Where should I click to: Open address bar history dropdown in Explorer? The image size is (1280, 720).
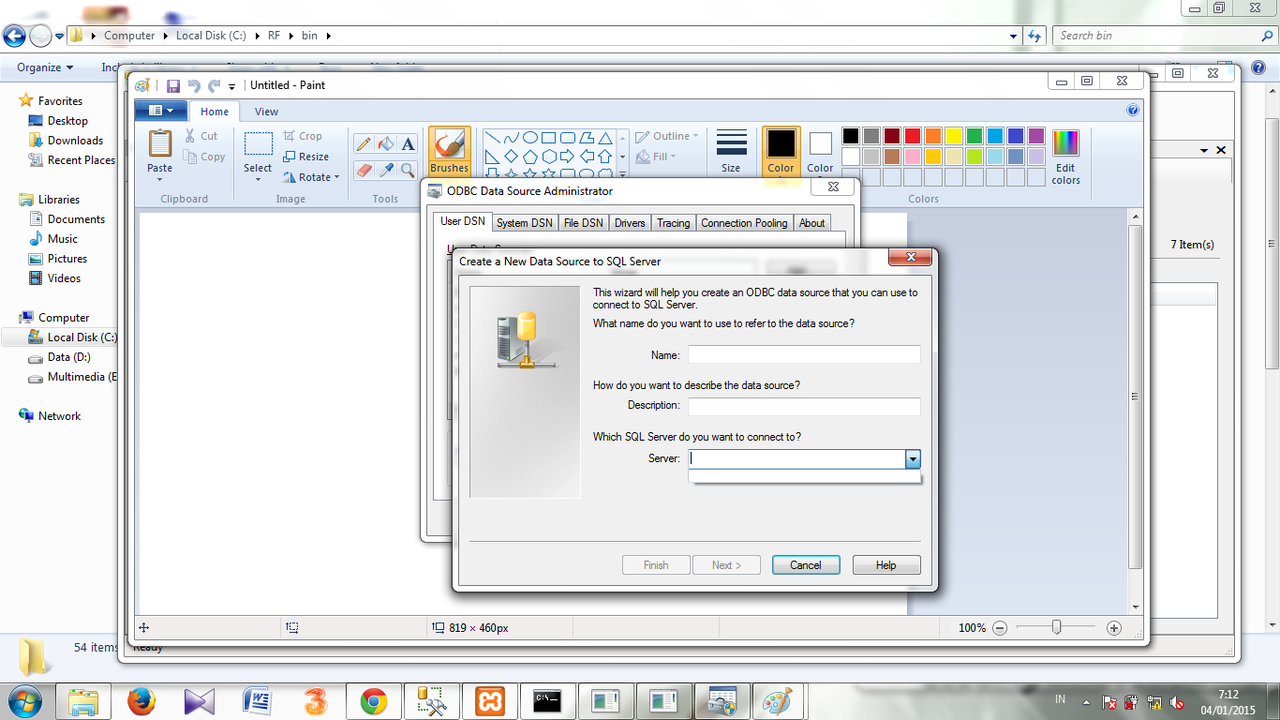click(1014, 36)
